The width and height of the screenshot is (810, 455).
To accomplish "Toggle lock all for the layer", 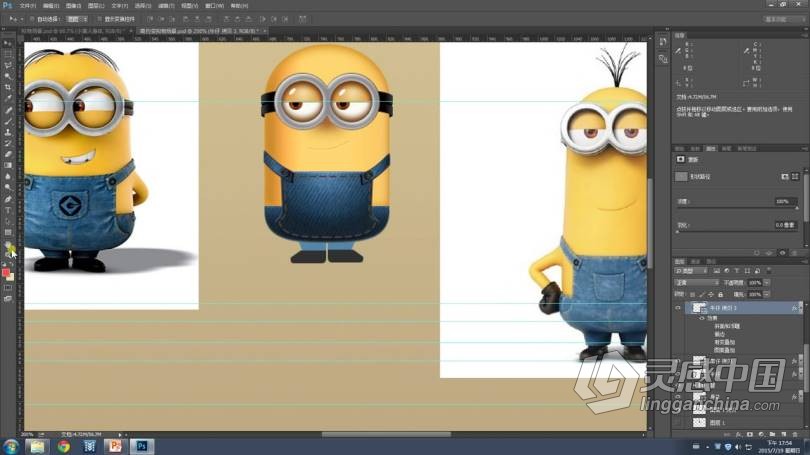I will click(x=721, y=294).
